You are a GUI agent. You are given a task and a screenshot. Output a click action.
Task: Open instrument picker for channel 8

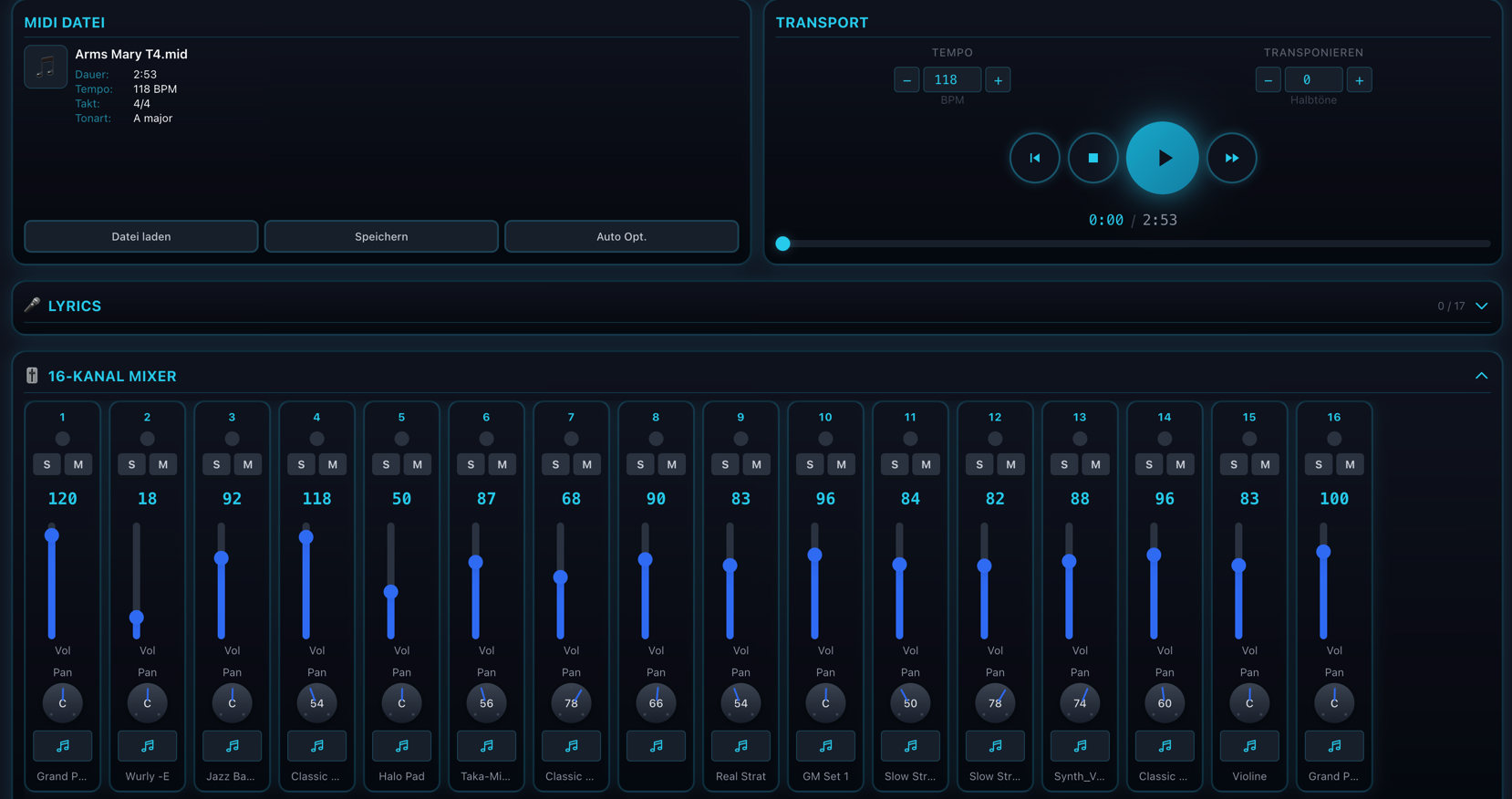(x=656, y=746)
